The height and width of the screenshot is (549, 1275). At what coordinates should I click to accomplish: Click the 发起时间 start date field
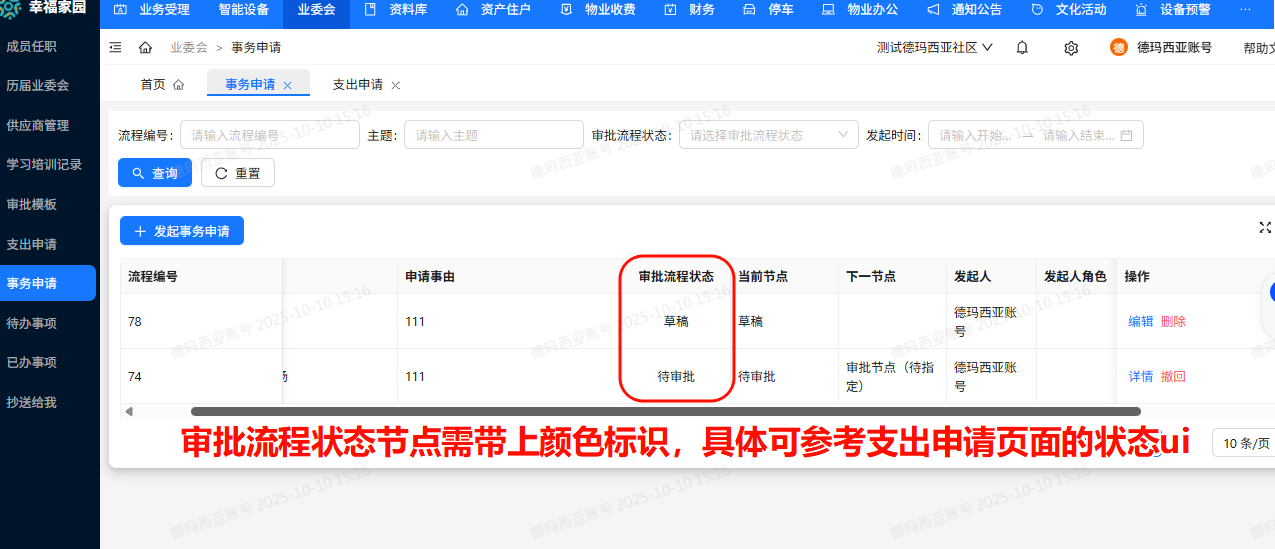[977, 135]
